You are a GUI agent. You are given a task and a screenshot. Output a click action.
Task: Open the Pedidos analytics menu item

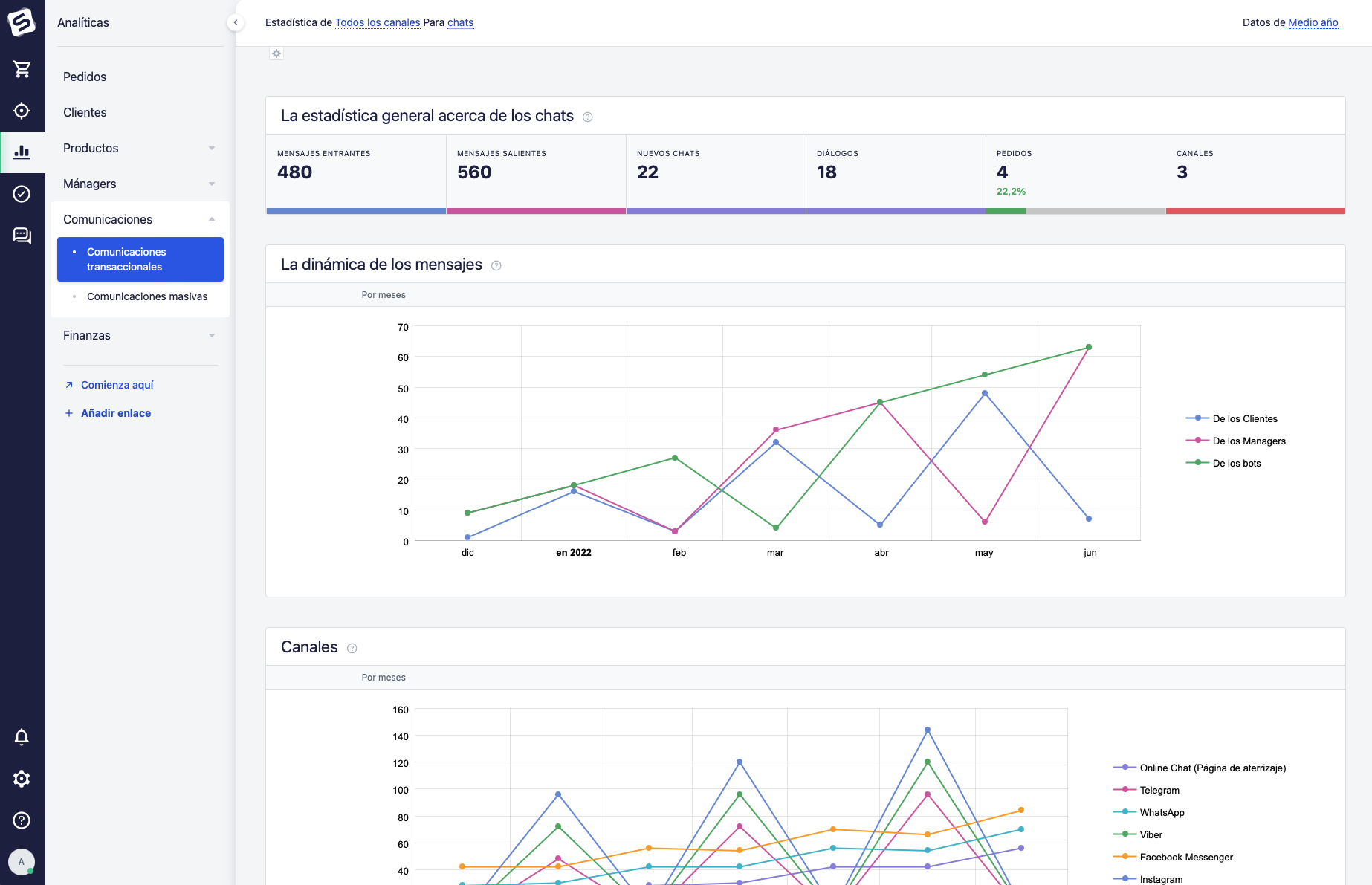pyautogui.click(x=85, y=77)
